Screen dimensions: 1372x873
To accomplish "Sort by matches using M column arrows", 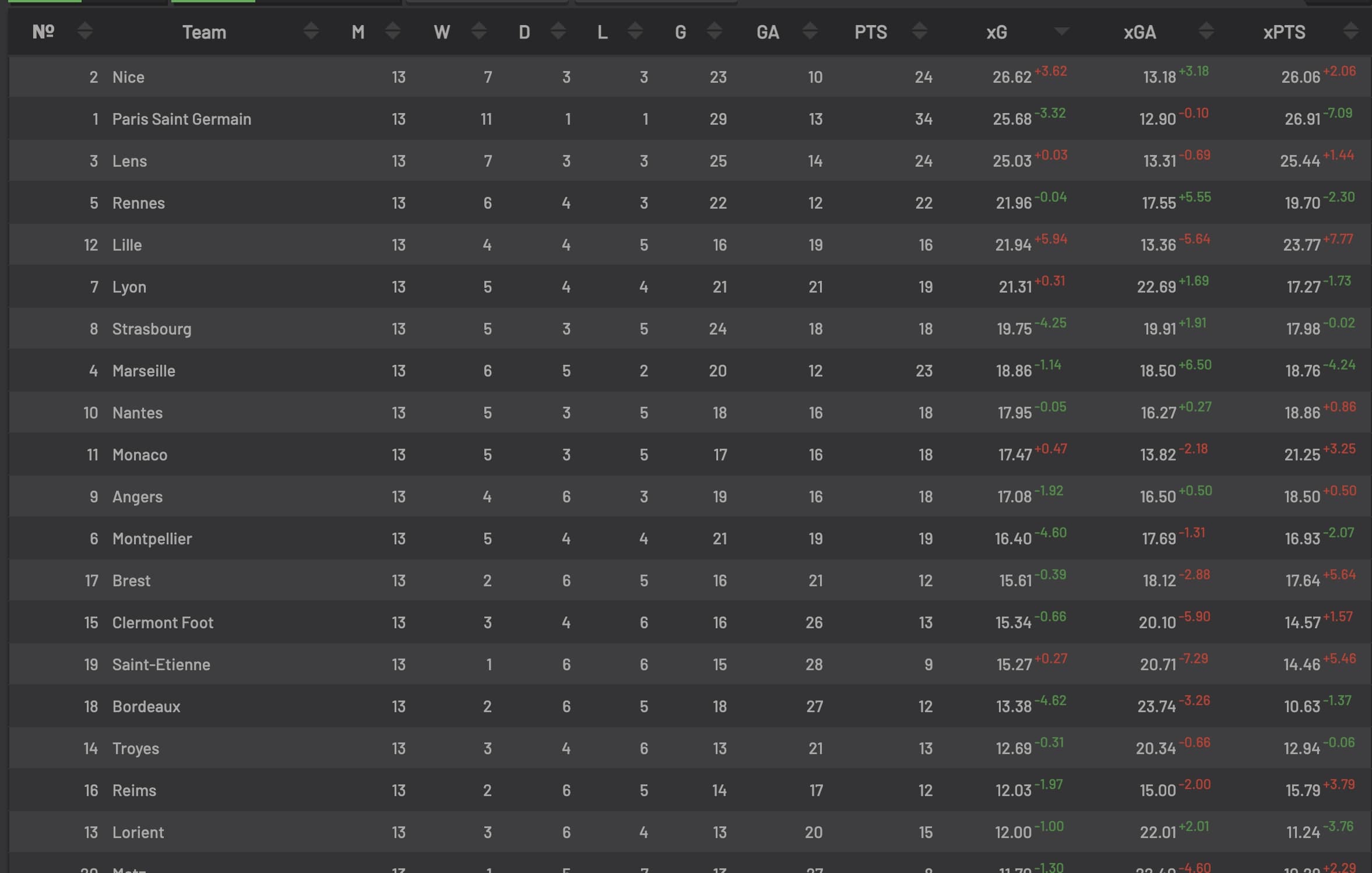I will point(393,31).
